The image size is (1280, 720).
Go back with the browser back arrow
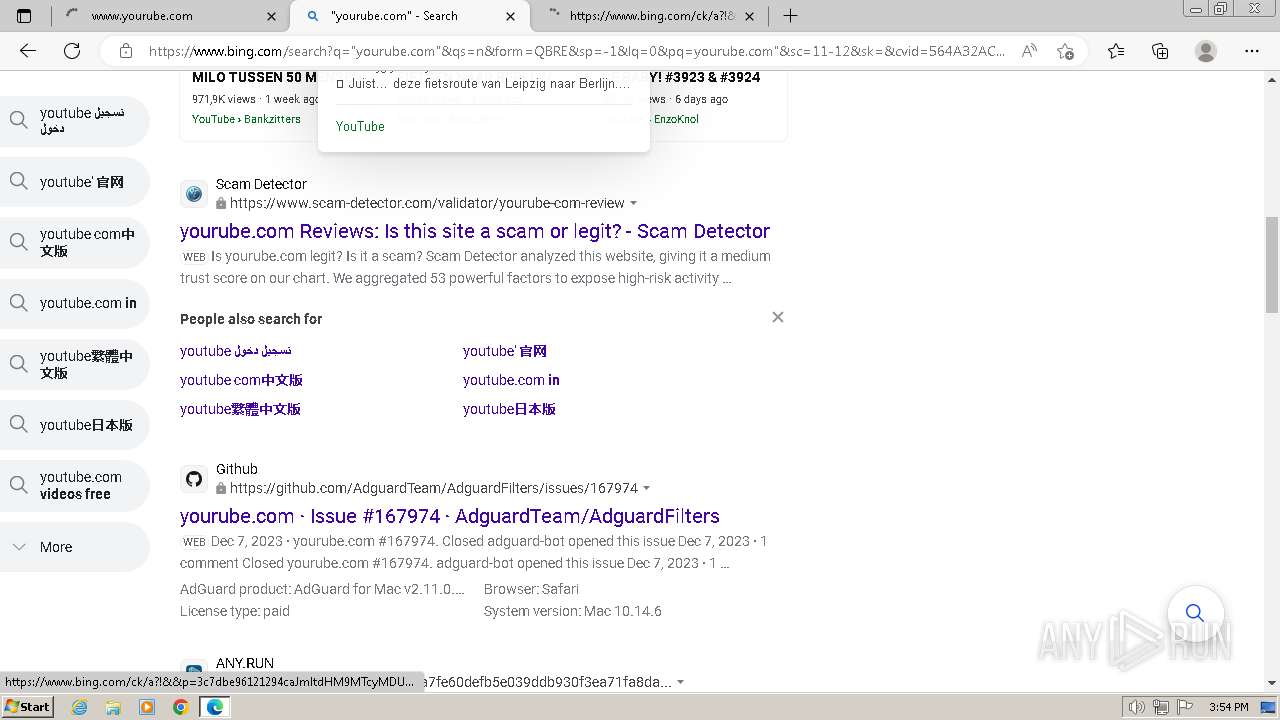(x=28, y=51)
